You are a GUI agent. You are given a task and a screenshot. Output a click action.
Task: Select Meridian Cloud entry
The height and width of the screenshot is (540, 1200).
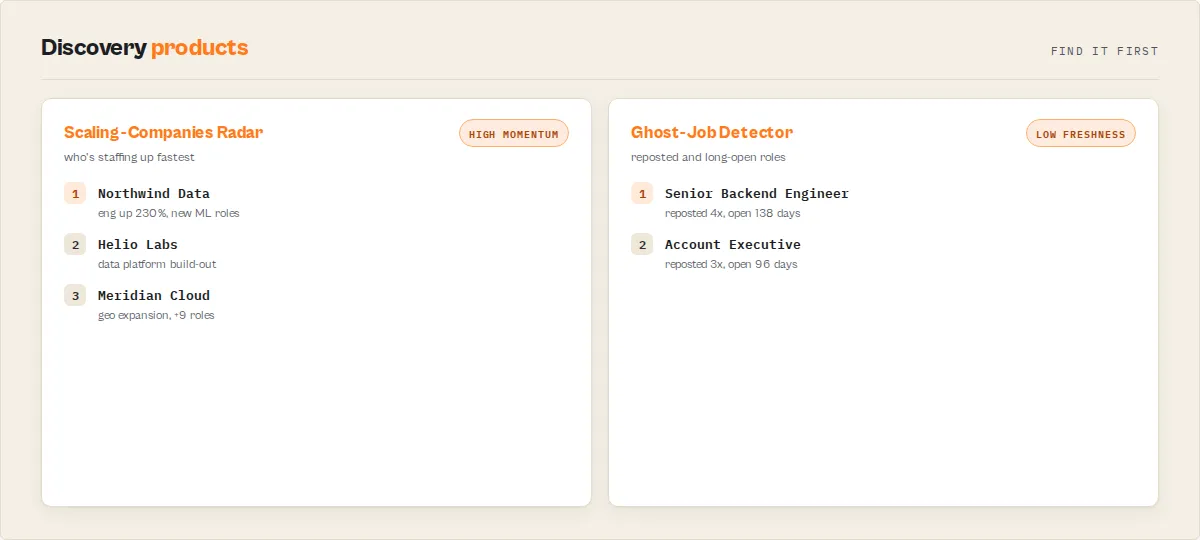tap(154, 295)
